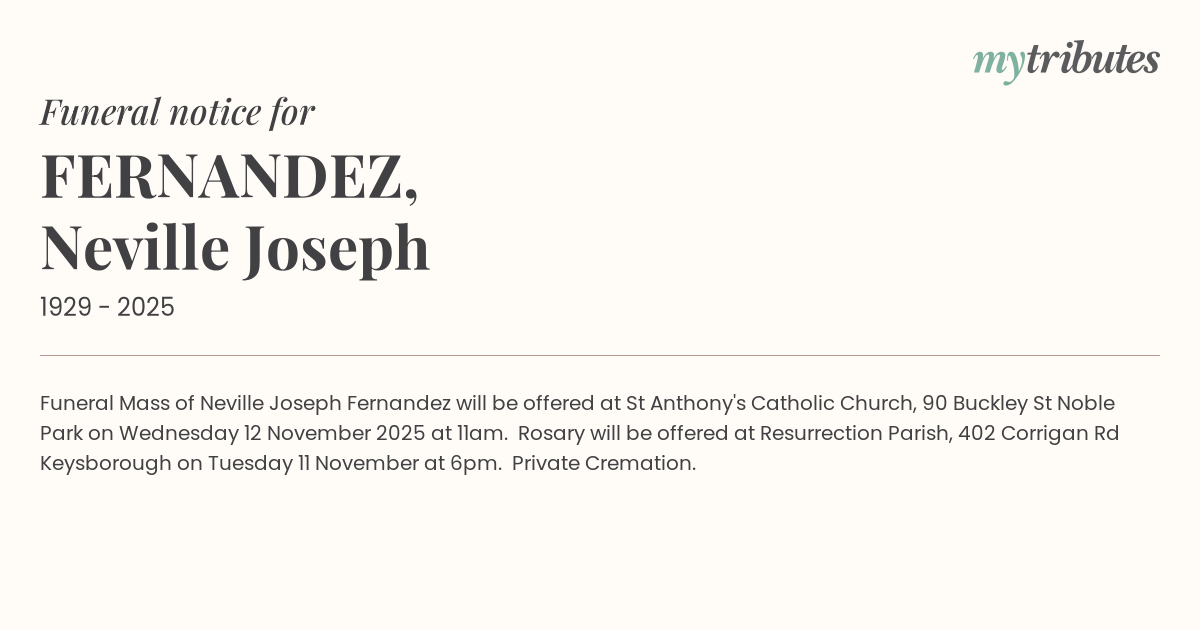Click the "90 Buckley St Noble" address
The height and width of the screenshot is (630, 1200).
1018,403
